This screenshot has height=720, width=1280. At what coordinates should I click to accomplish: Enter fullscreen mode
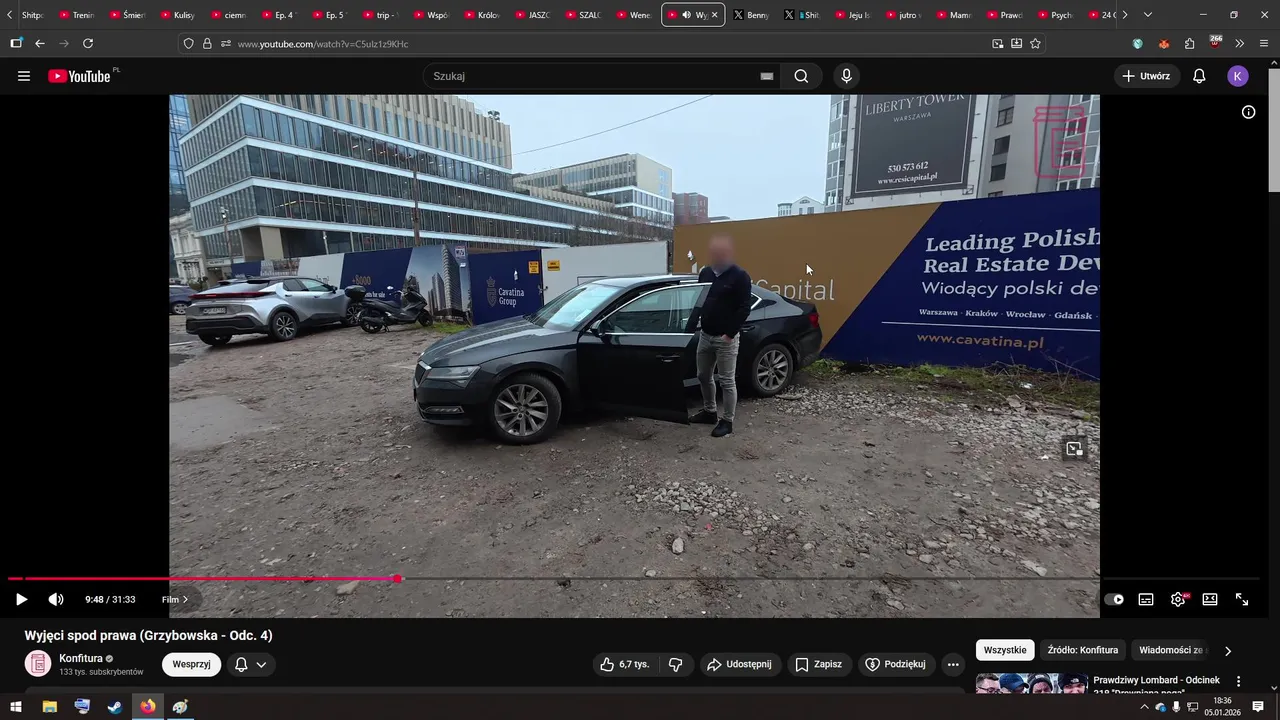click(1242, 599)
